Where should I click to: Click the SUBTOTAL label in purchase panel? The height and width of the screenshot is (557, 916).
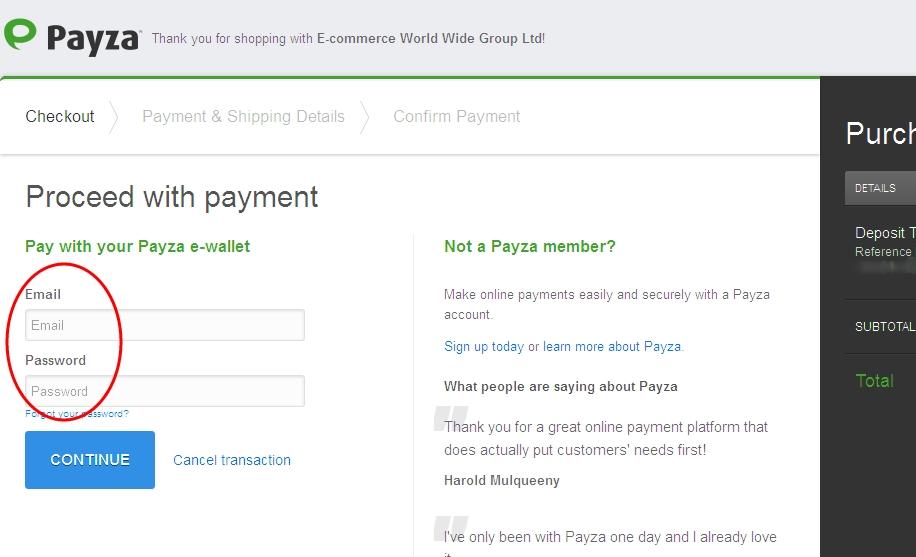(x=885, y=327)
